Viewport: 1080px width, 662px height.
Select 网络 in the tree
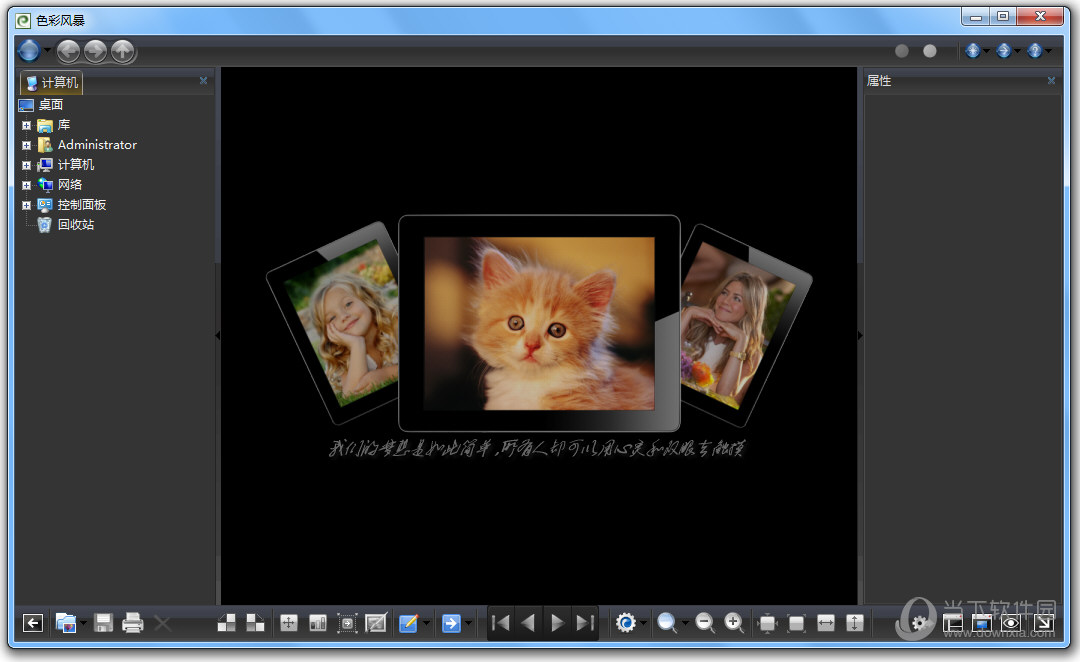70,185
